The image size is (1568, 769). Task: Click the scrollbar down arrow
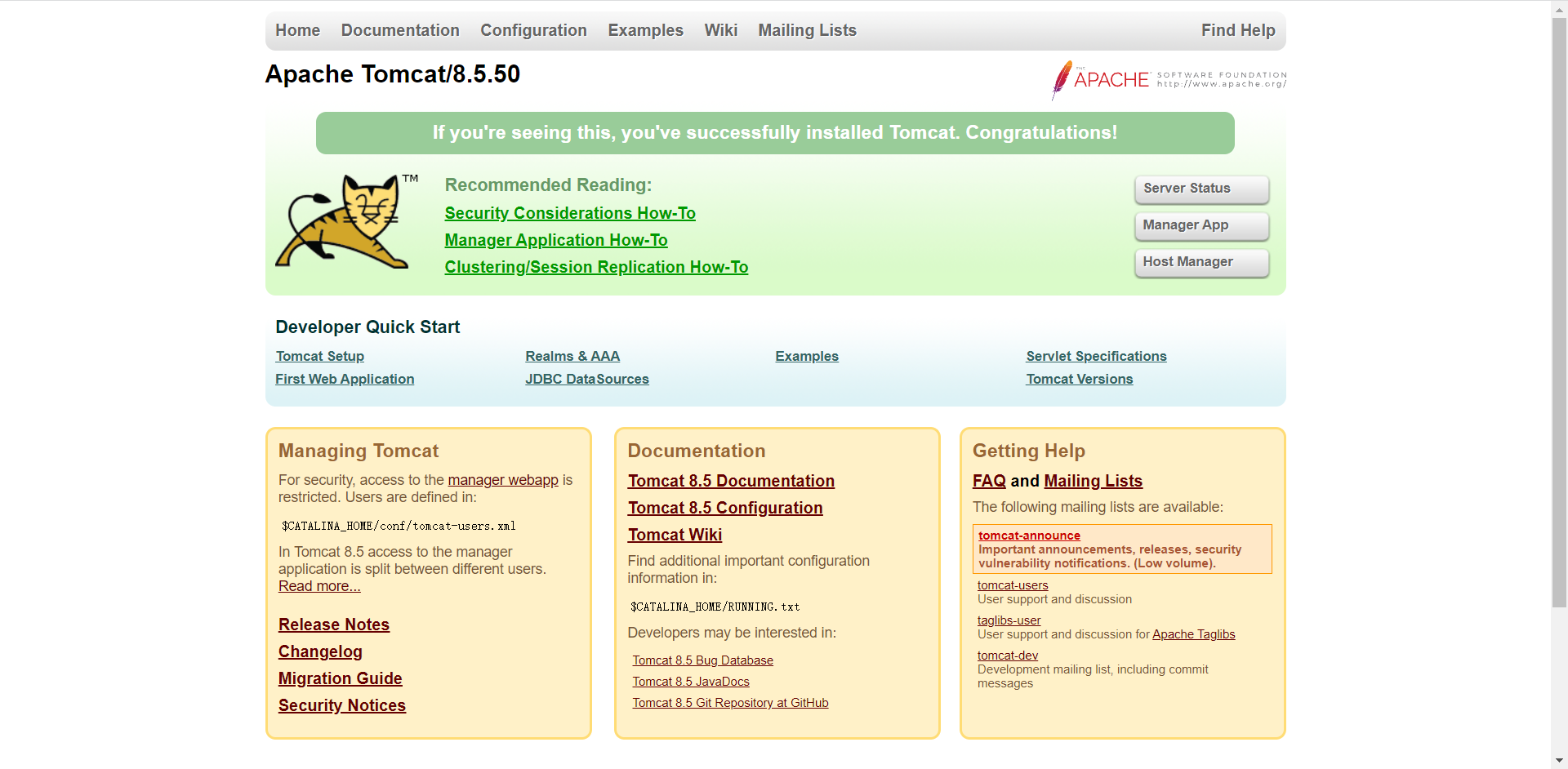(1559, 761)
